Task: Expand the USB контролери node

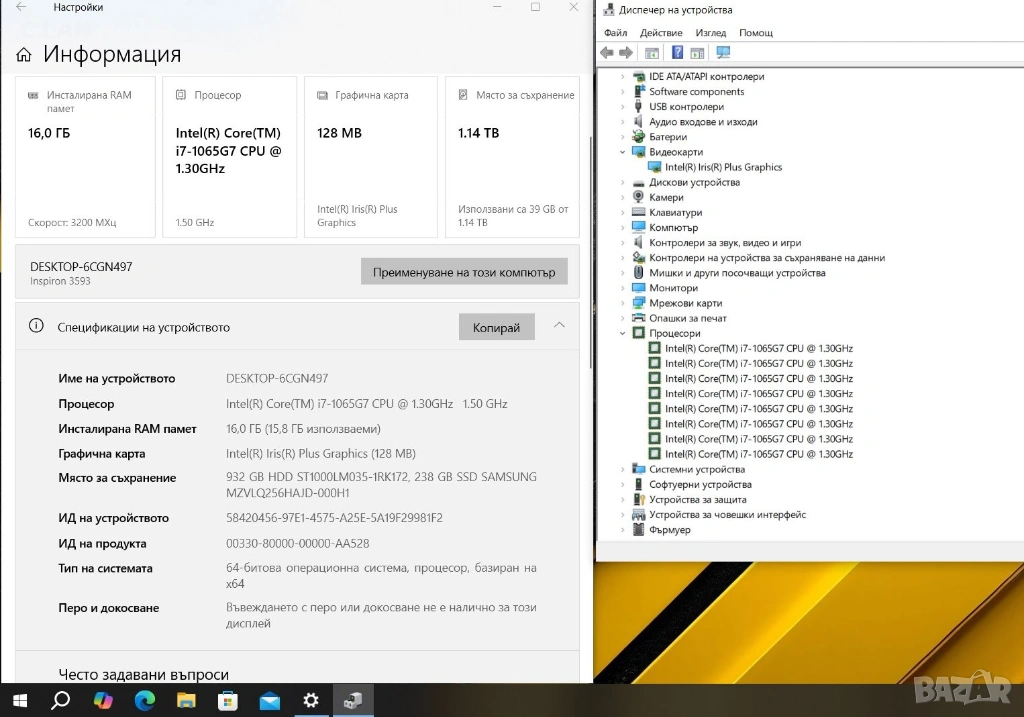Action: click(623, 107)
